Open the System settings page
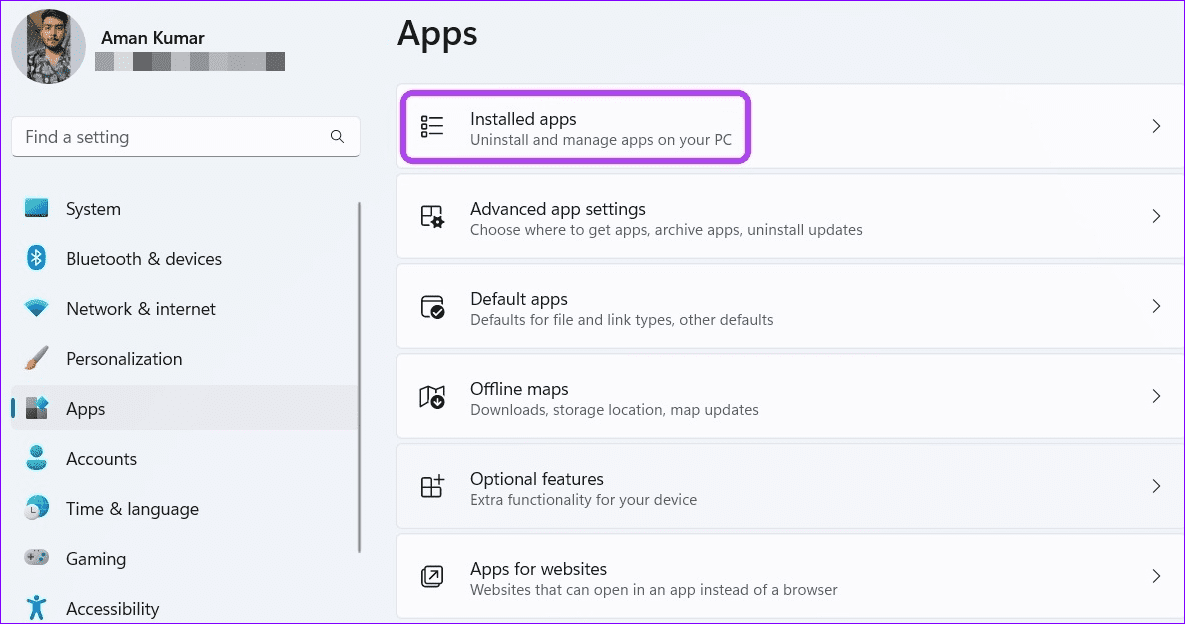Image resolution: width=1185 pixels, height=624 pixels. point(93,208)
